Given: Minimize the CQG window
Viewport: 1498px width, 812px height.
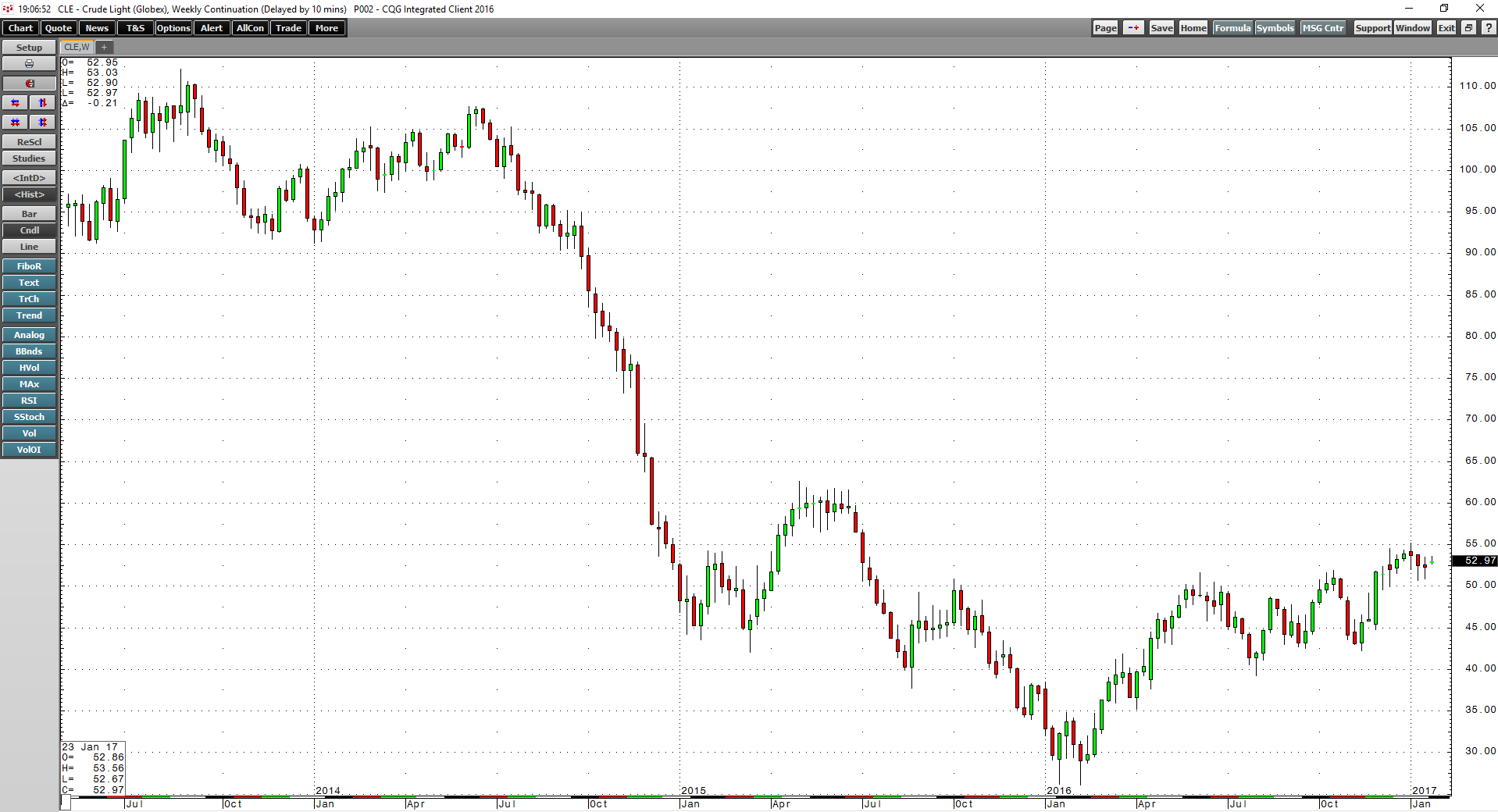Looking at the screenshot, I should pos(1409,9).
